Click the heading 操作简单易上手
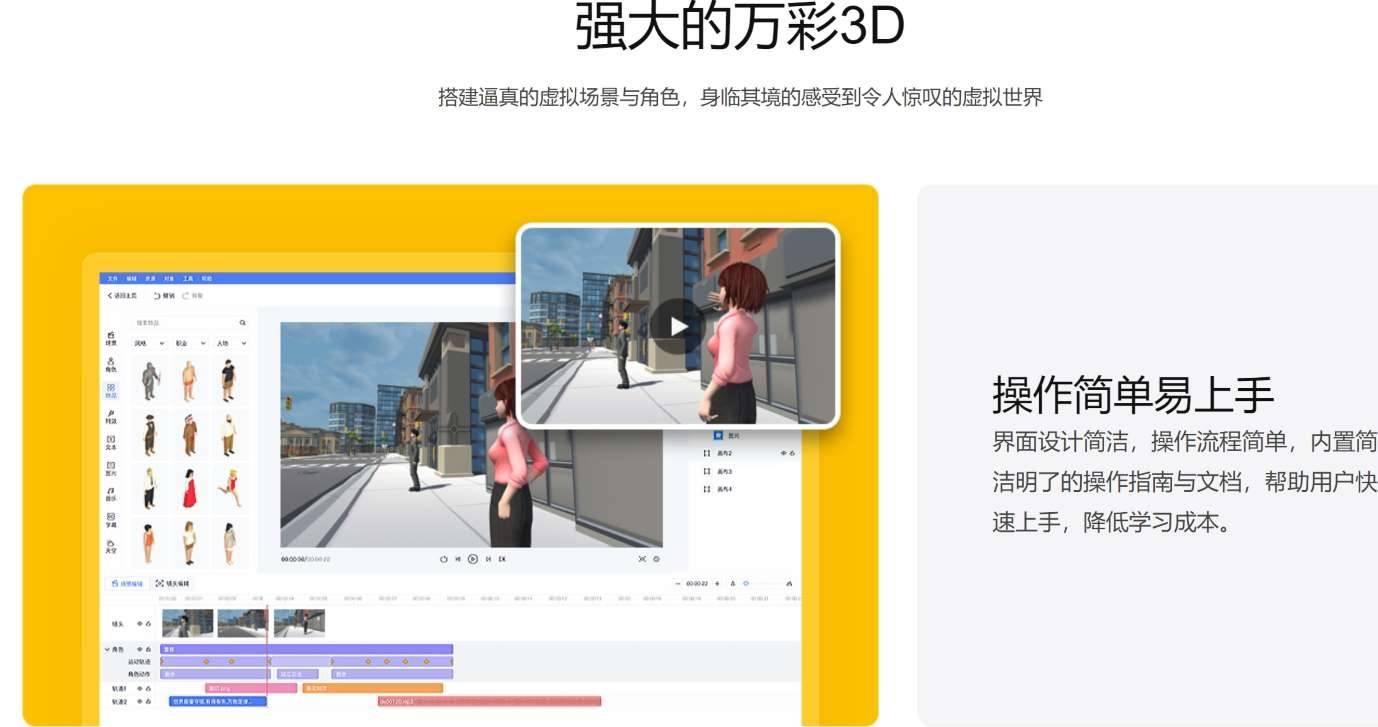 (1133, 394)
